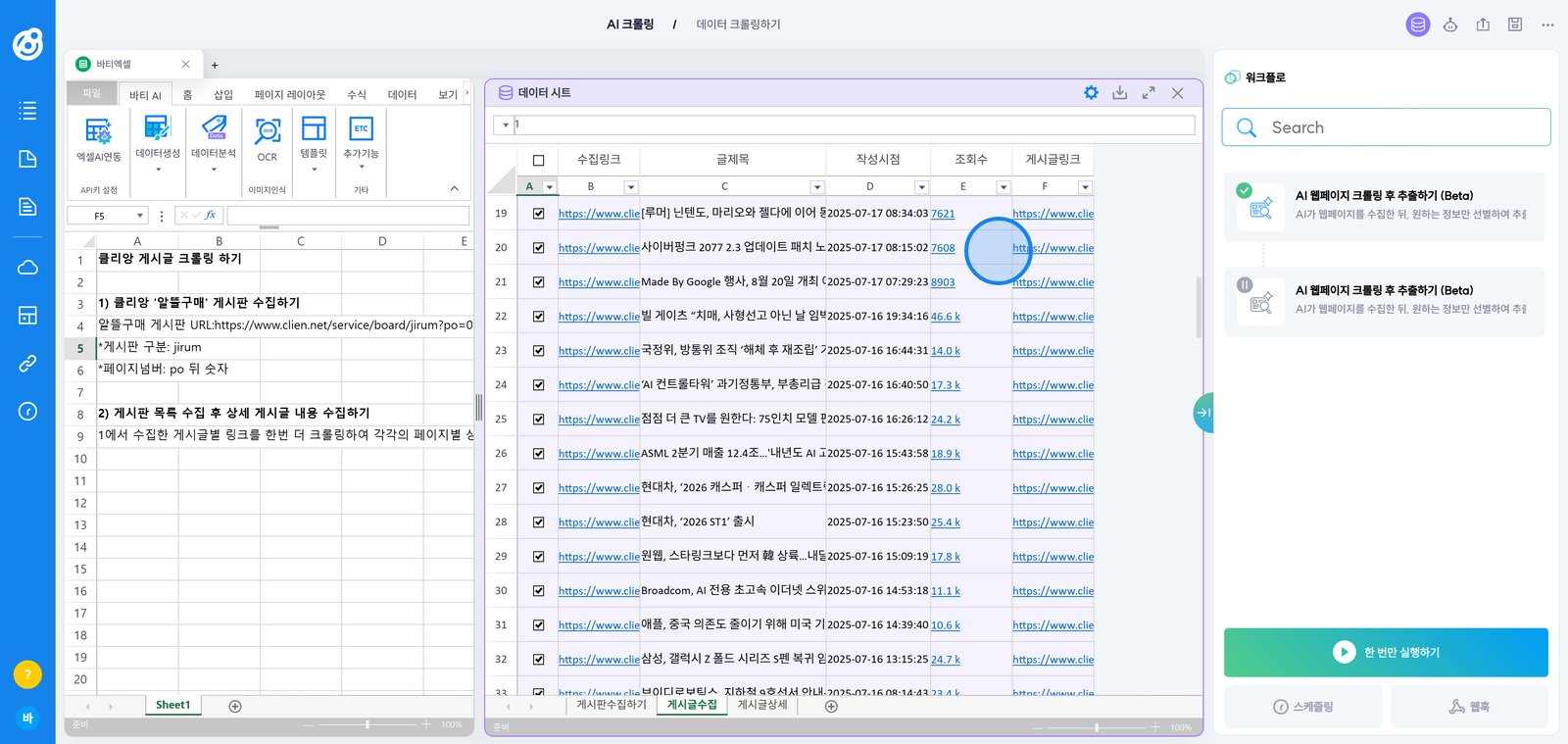Adjust the data sheet zoom slider
The image size is (1568, 744).
point(1097,726)
